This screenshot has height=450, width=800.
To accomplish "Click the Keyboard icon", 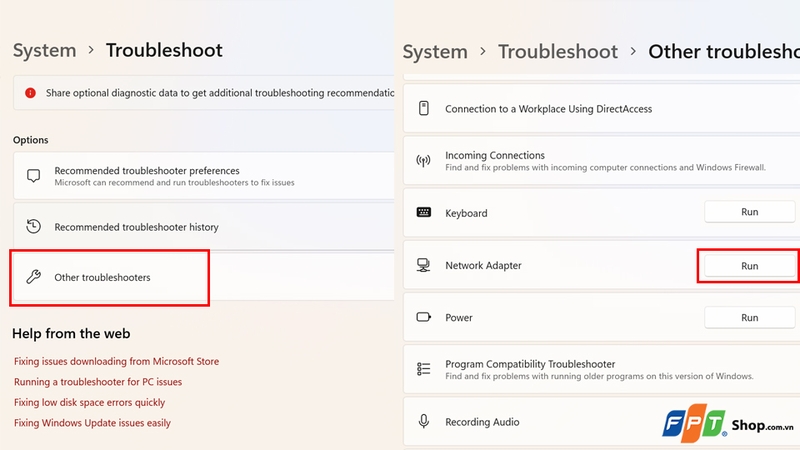I will pos(423,212).
